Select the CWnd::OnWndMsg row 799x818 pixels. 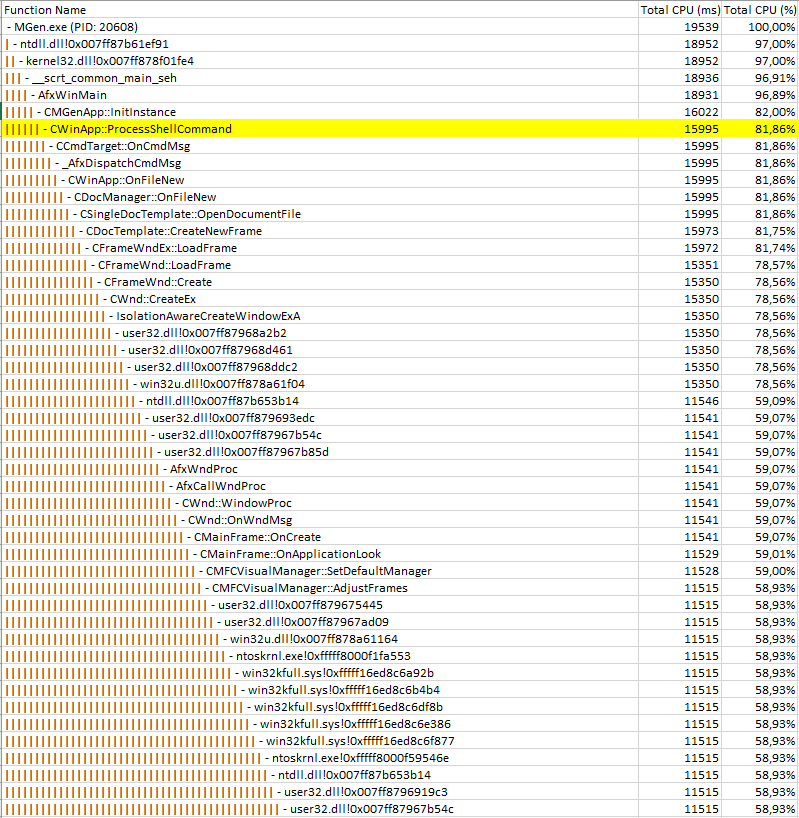pos(400,520)
